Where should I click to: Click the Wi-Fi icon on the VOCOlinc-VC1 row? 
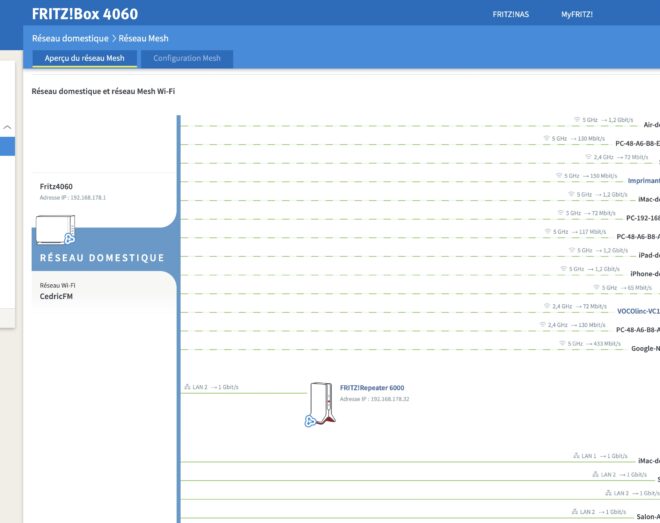point(547,306)
